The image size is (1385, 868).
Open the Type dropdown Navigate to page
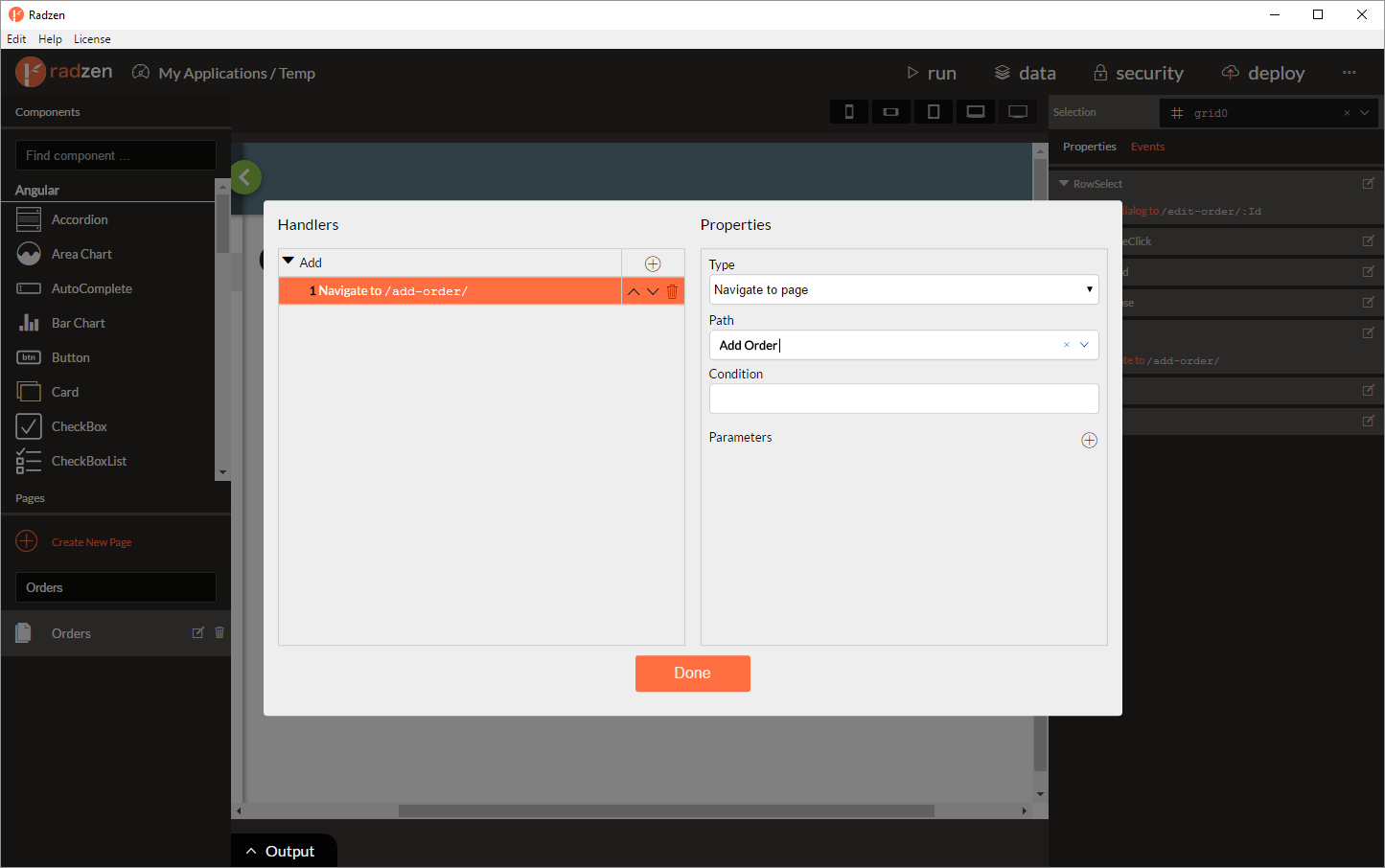[x=904, y=289]
